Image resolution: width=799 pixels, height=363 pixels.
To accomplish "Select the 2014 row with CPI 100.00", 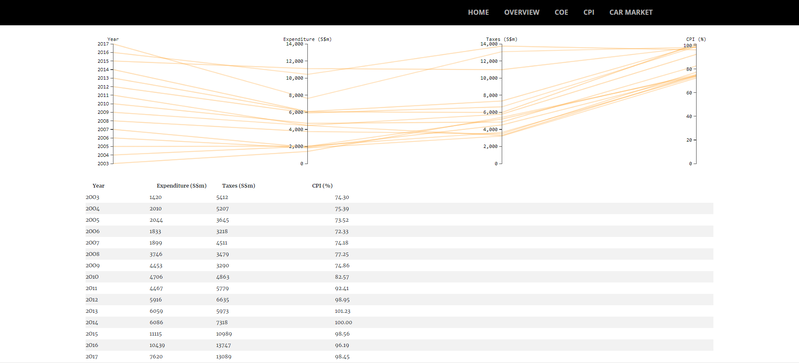I will 400,322.
